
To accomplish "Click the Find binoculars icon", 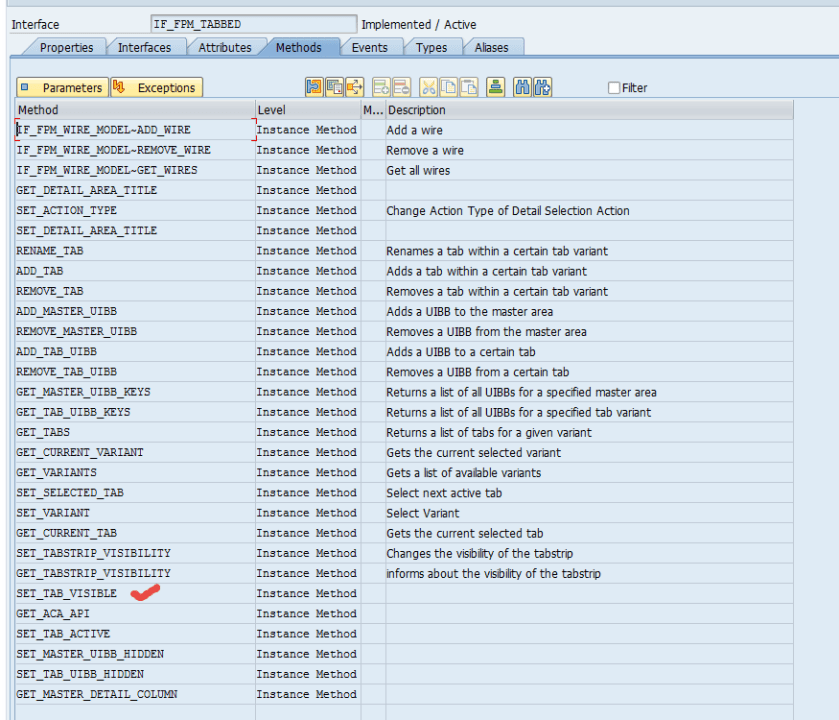I will click(x=522, y=87).
